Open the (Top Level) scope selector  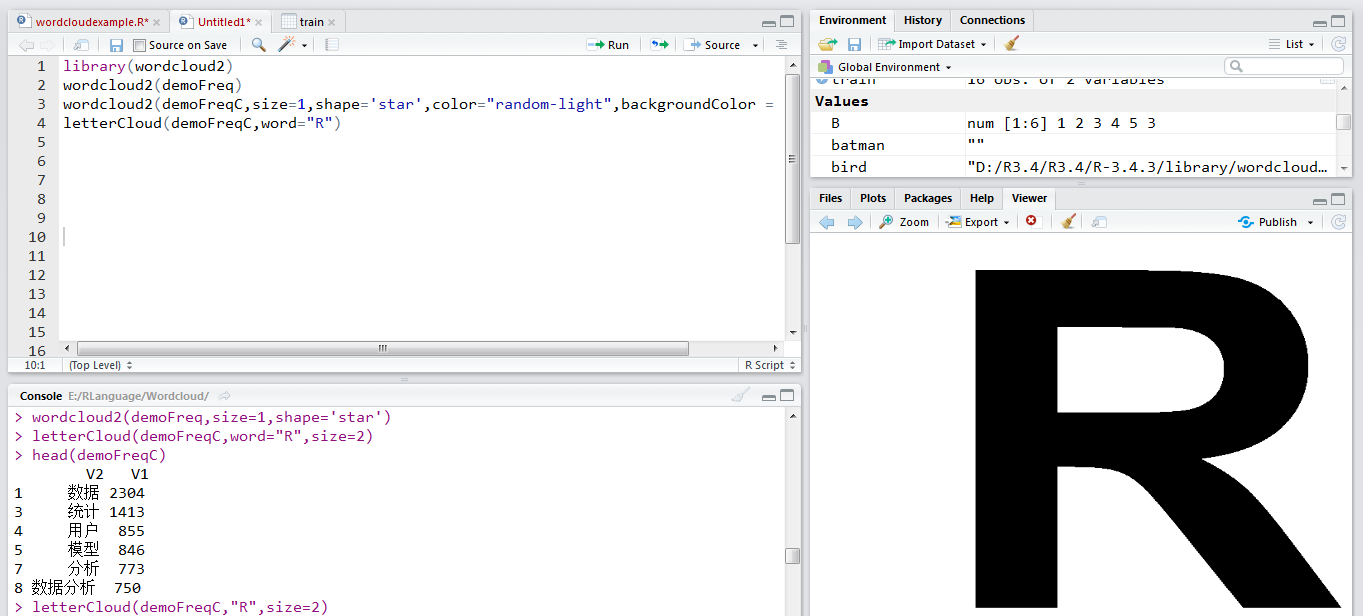pyautogui.click(x=101, y=365)
